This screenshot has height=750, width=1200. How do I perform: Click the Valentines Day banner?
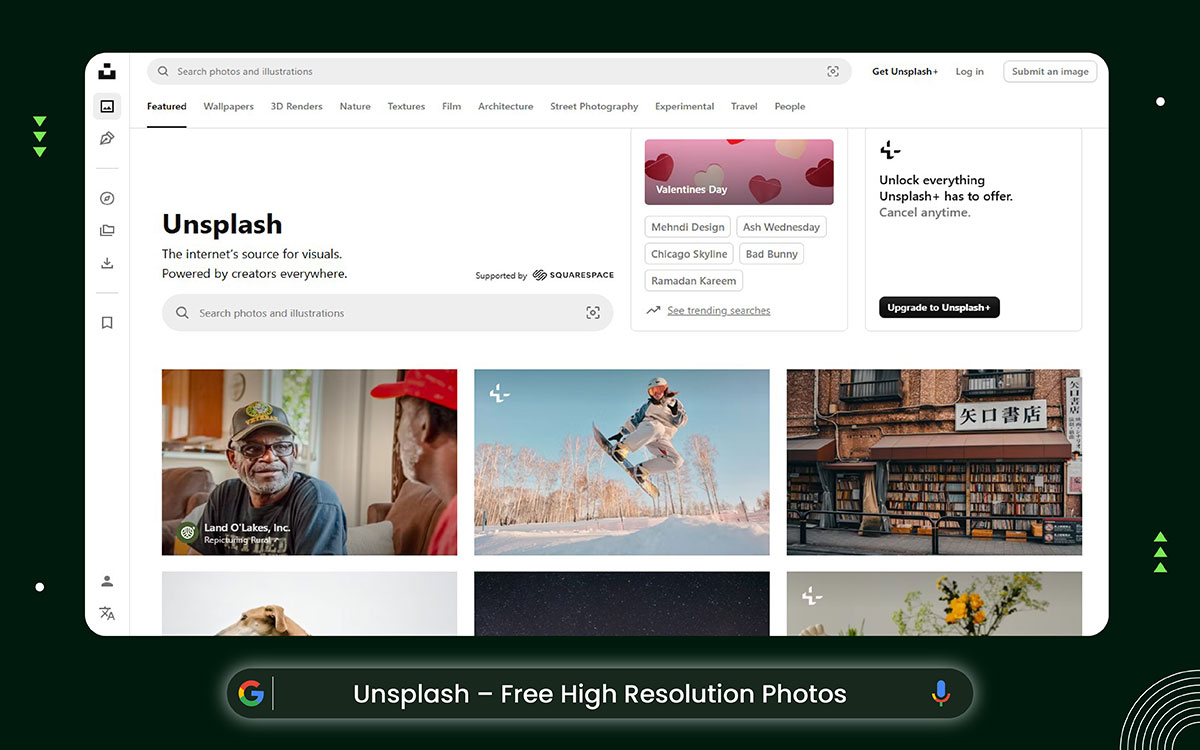click(x=738, y=171)
